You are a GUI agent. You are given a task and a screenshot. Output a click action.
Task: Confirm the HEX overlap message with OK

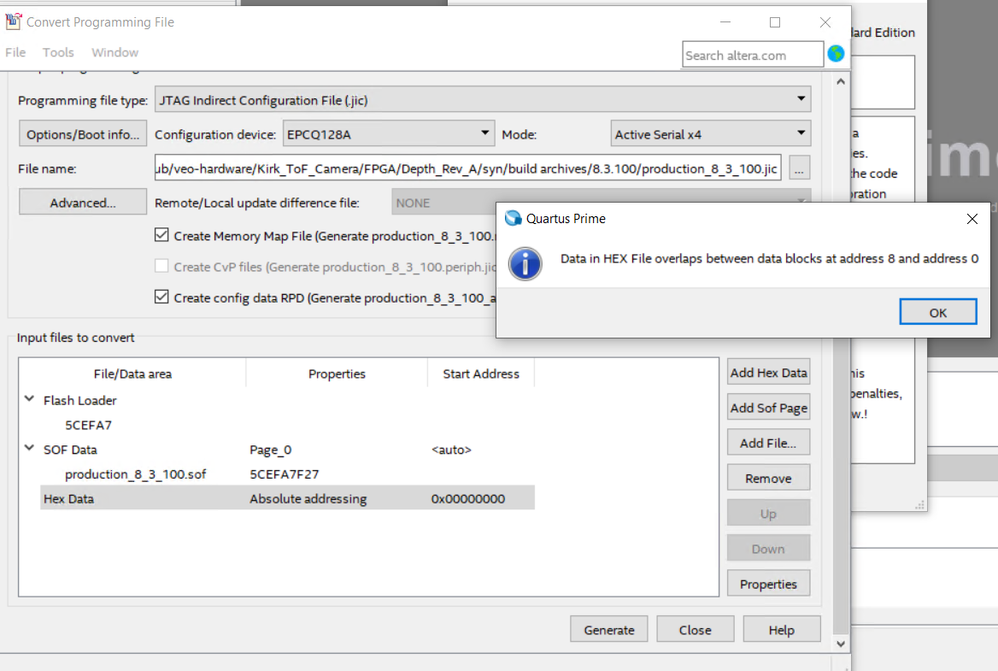[938, 312]
